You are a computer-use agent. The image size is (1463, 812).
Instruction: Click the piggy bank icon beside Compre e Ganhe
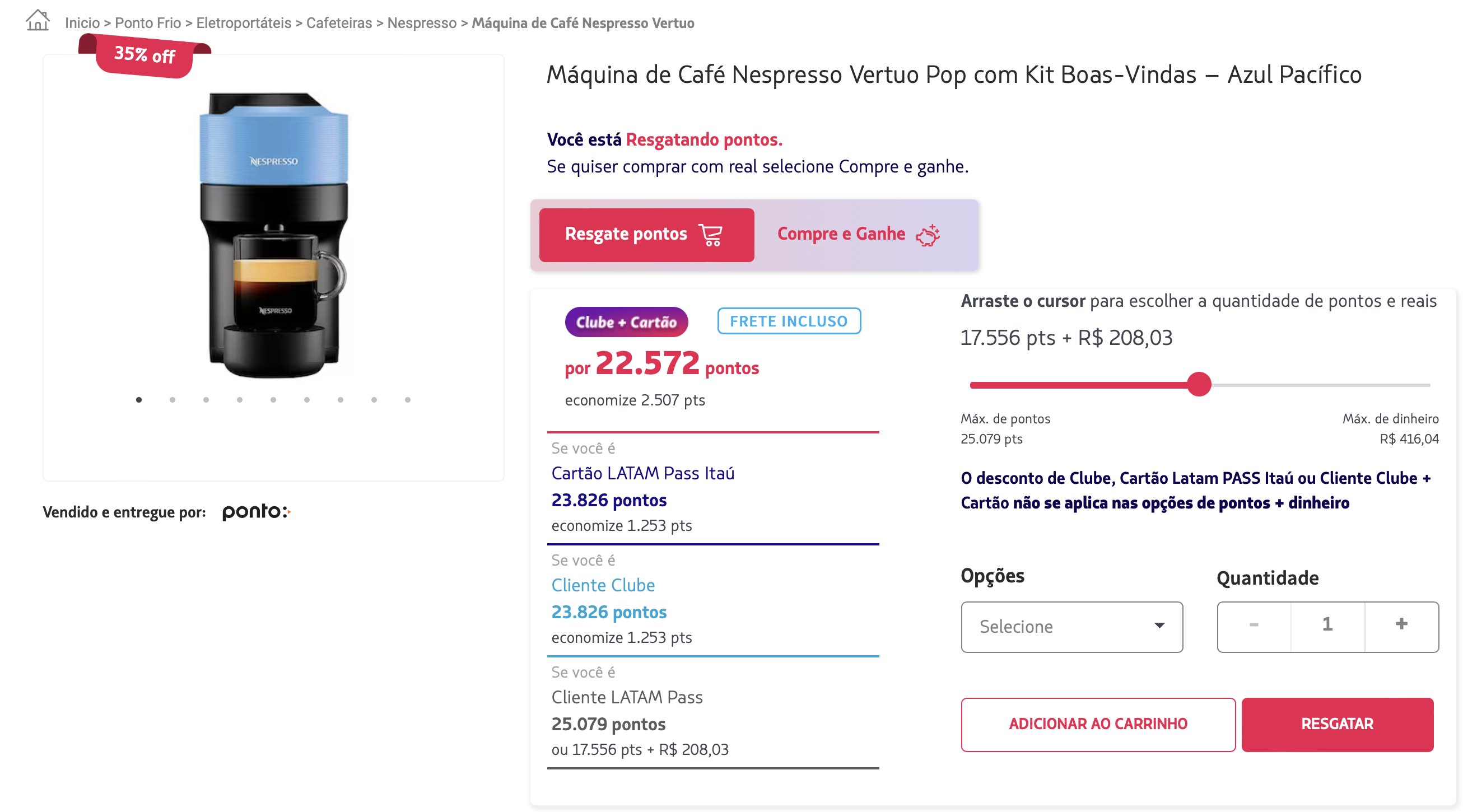[x=928, y=235]
